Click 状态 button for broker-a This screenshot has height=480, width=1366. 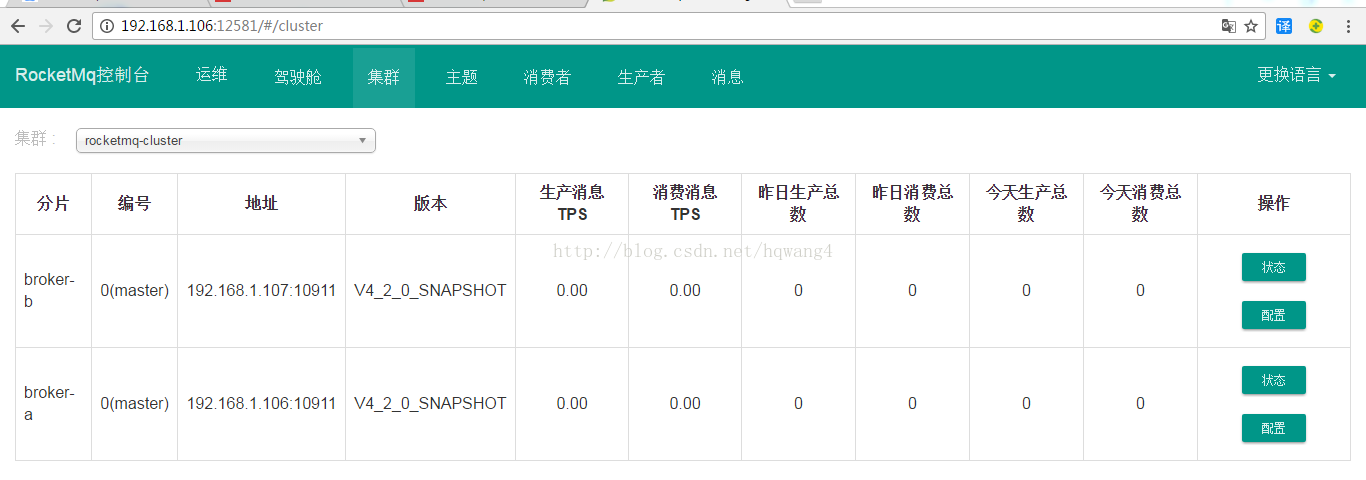[1273, 380]
